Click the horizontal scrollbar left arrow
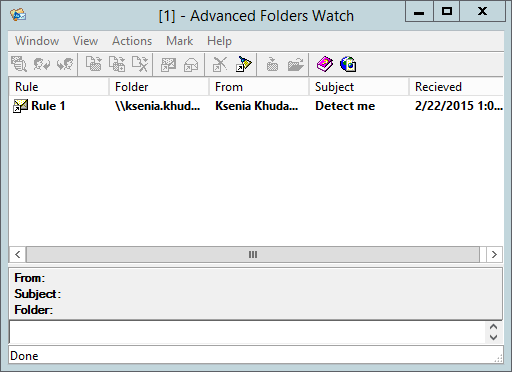Viewport: 512px width, 372px height. (18, 255)
